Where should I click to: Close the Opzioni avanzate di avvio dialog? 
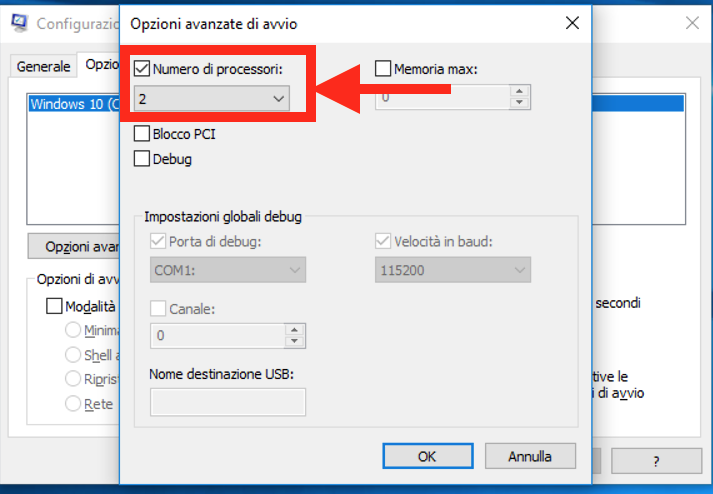click(572, 23)
